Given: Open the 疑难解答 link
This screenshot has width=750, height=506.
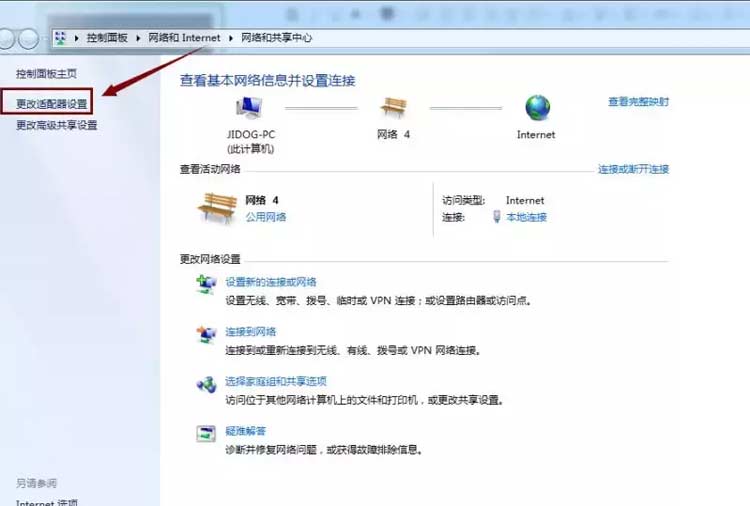Looking at the screenshot, I should pyautogui.click(x=245, y=431).
